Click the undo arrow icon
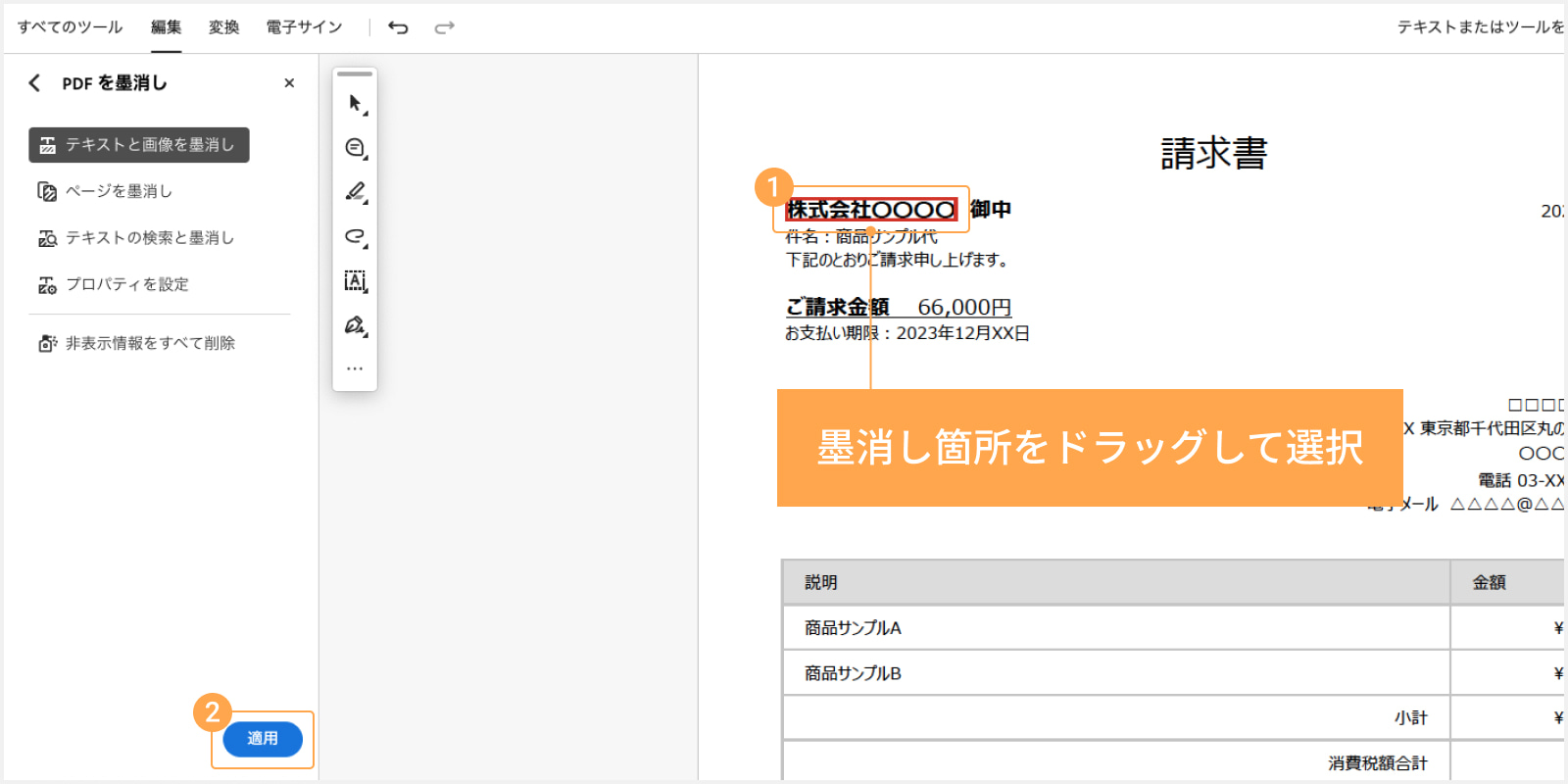Image resolution: width=1568 pixels, height=784 pixels. 398,27
